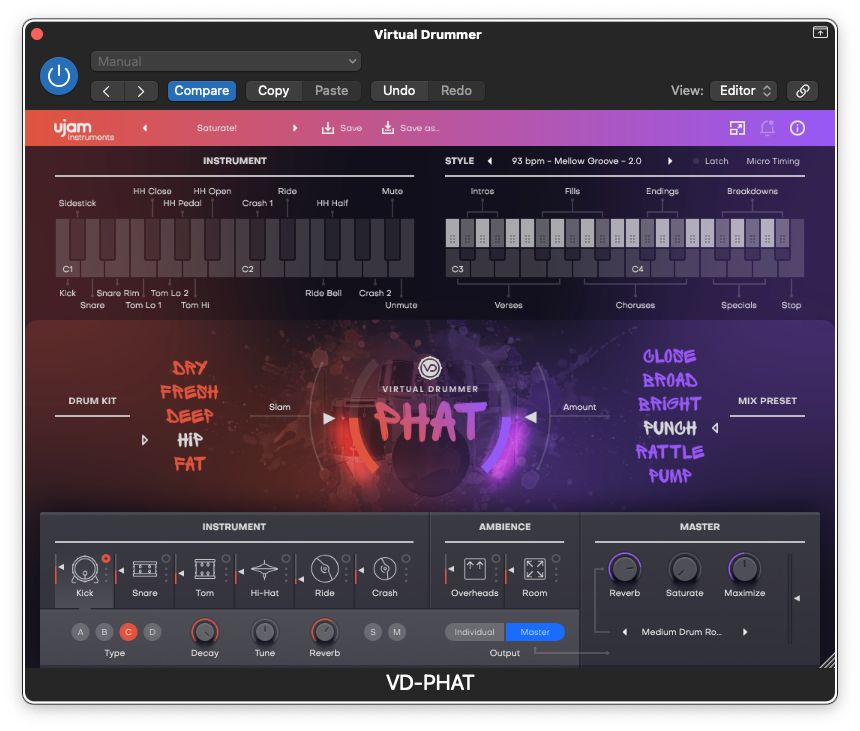Set output to Individual
The width and height of the screenshot is (860, 731).
[x=475, y=632]
